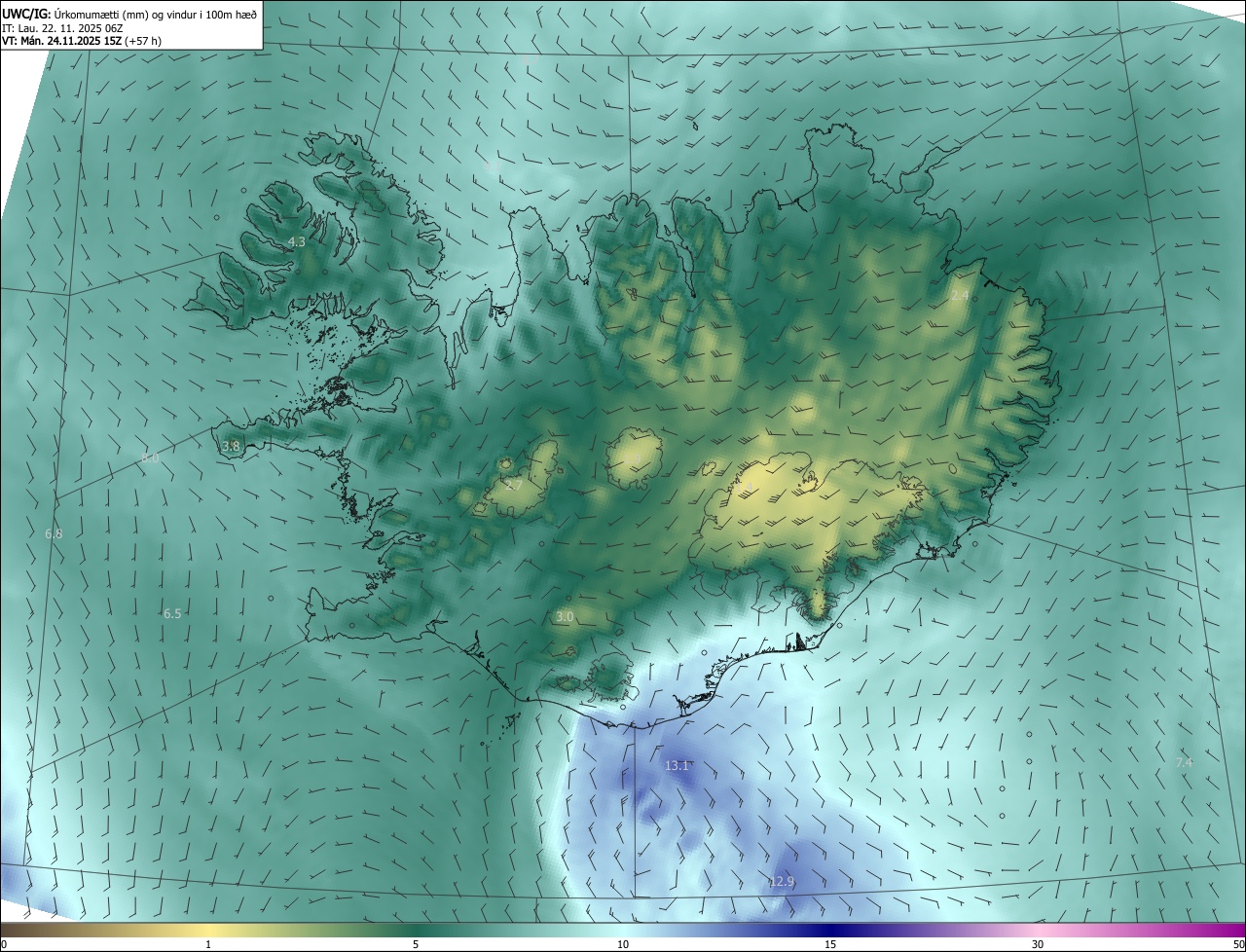Click the map title 'Úrkomumætti (mm) og vindur í 100m hæð'
Viewport: 1246px width, 952px height.
(155, 14)
